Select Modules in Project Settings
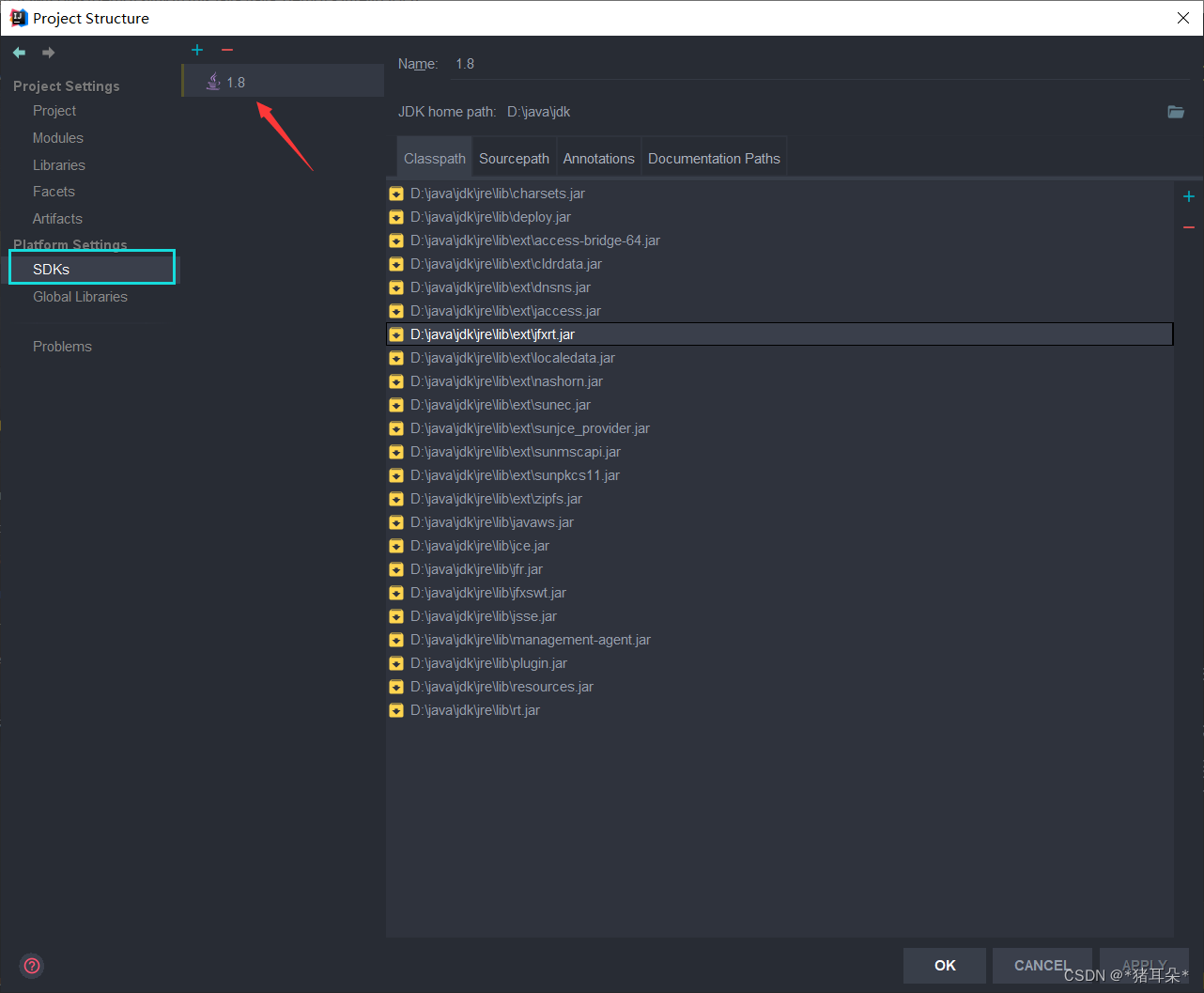The image size is (1204, 993). pyautogui.click(x=57, y=137)
